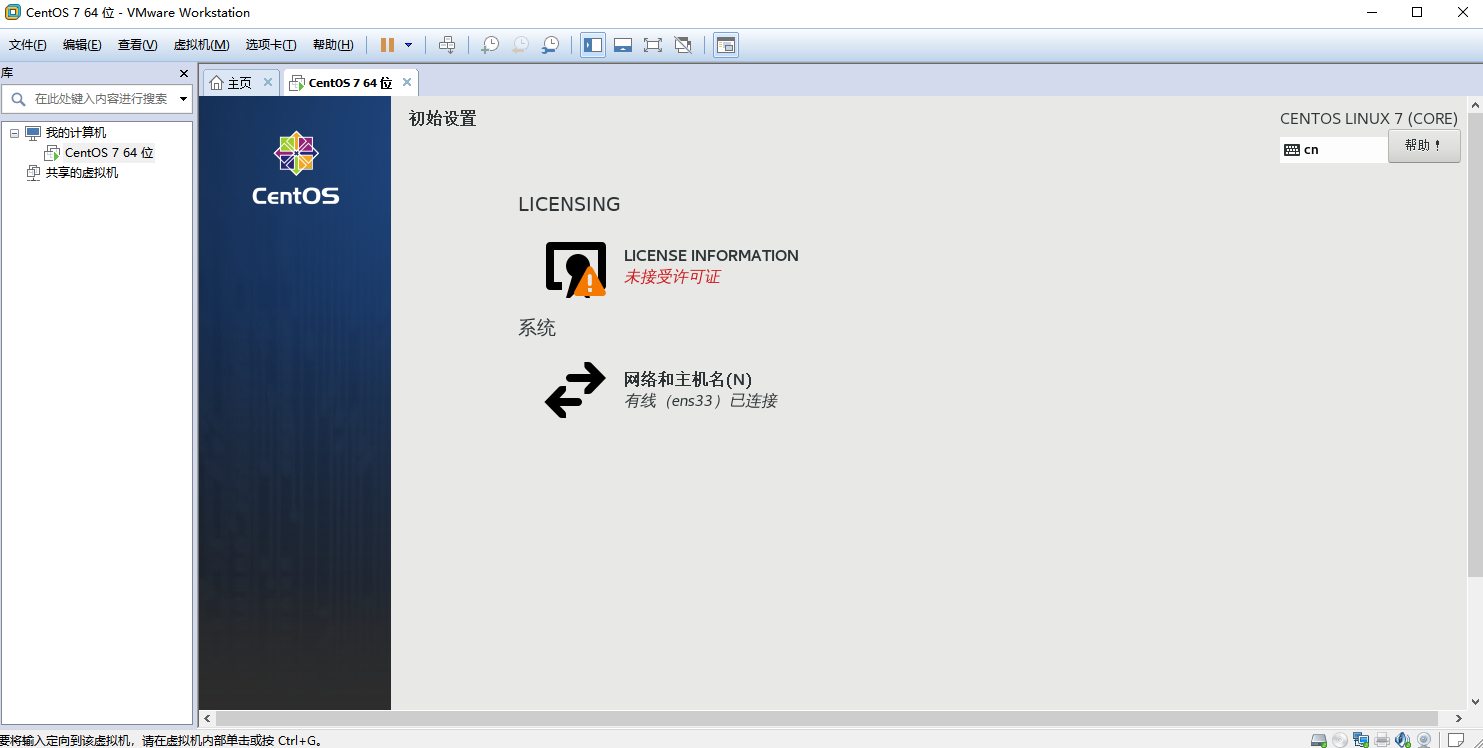Click the CD/DVD status icon
This screenshot has width=1483, height=748.
click(1339, 740)
